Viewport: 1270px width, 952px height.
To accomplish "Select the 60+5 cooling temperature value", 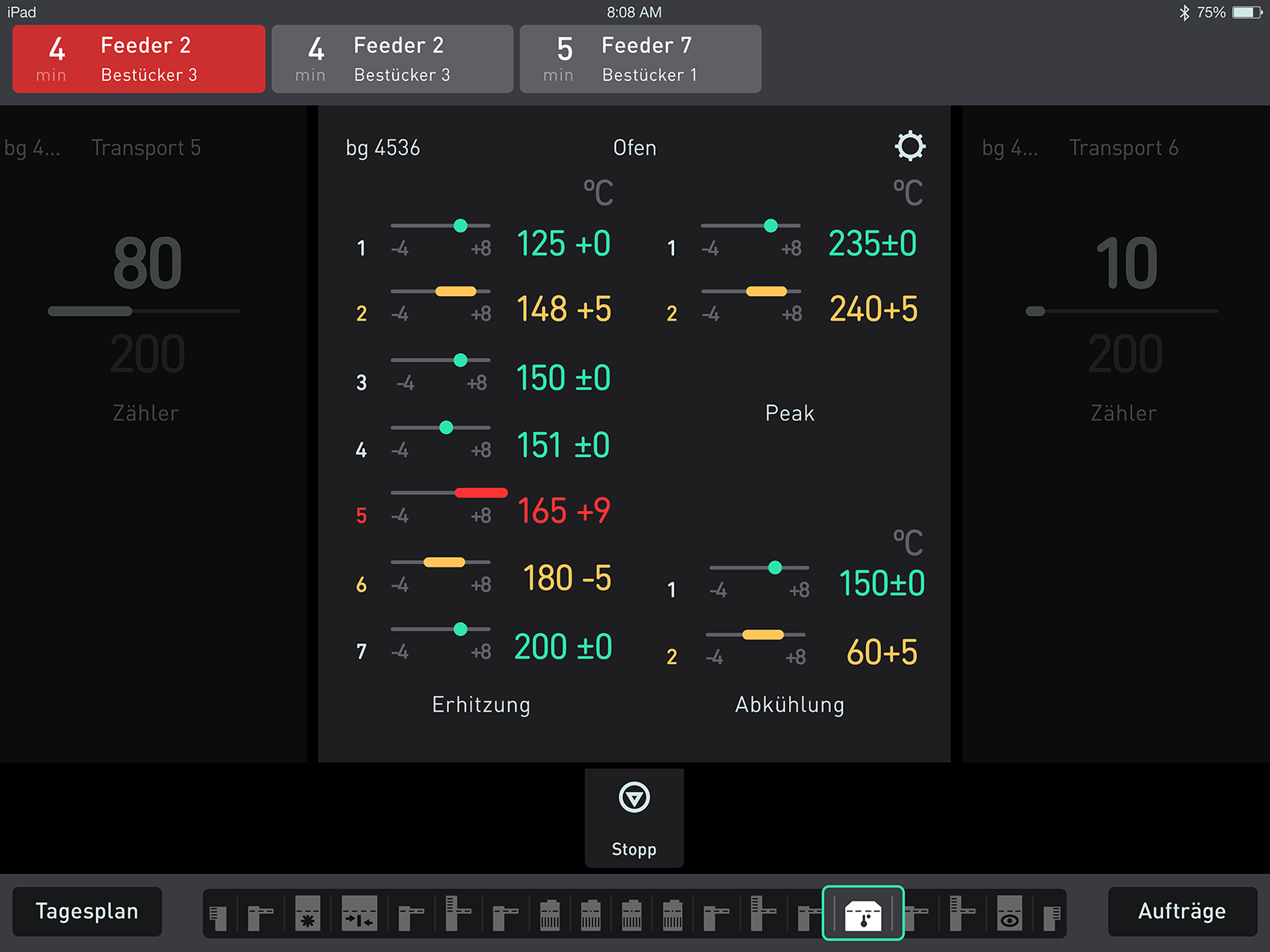I will pos(882,653).
